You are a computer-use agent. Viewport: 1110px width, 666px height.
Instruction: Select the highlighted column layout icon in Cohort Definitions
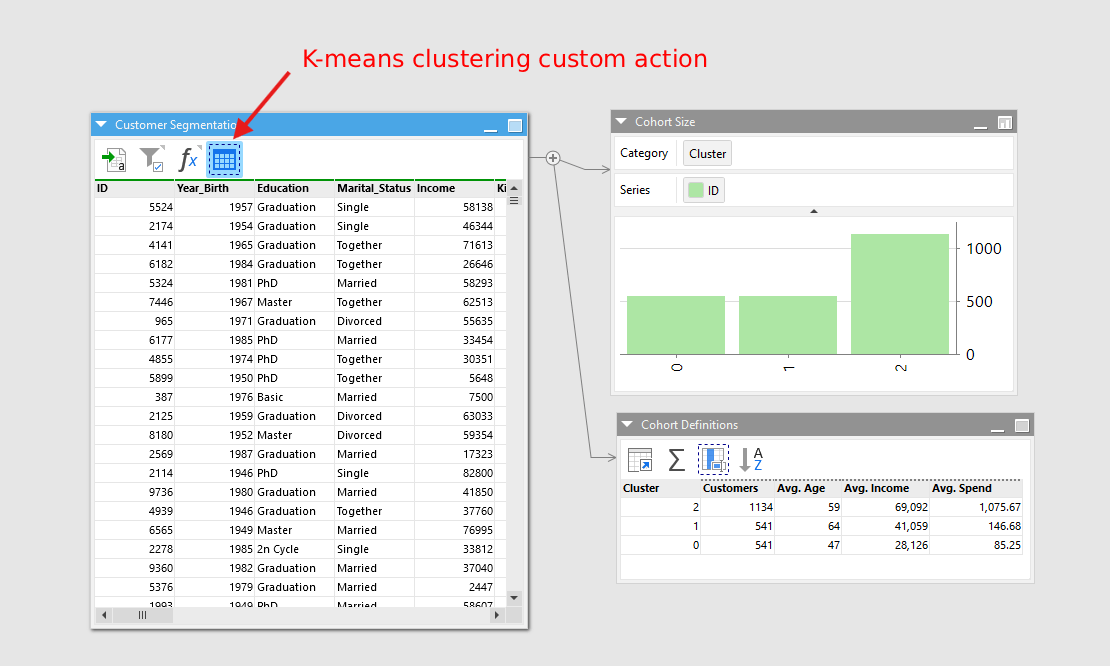(713, 459)
